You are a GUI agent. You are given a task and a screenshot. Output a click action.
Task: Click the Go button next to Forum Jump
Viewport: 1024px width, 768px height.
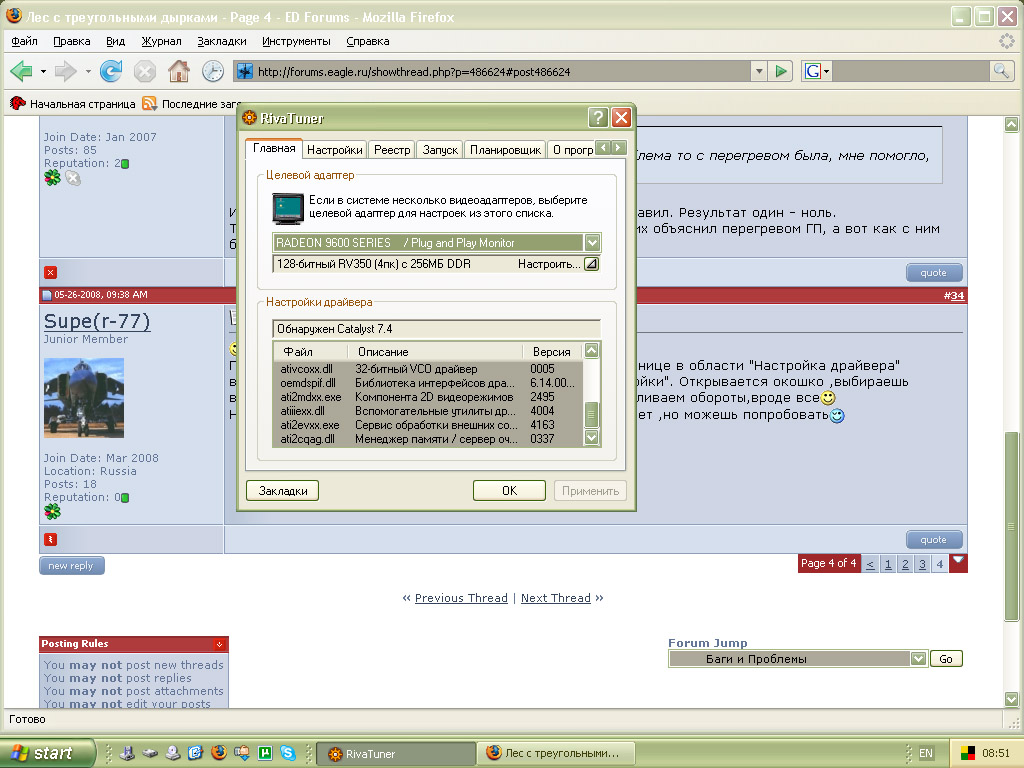pyautogui.click(x=946, y=659)
